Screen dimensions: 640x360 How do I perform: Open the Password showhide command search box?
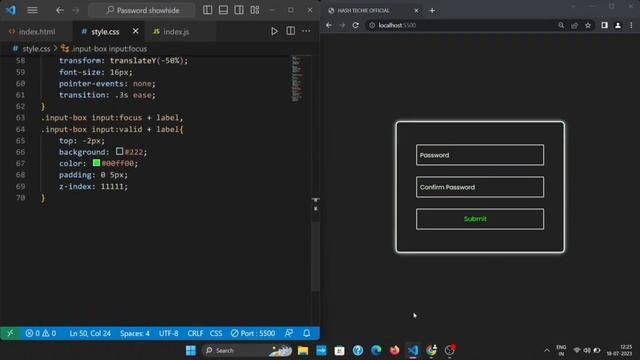point(142,10)
